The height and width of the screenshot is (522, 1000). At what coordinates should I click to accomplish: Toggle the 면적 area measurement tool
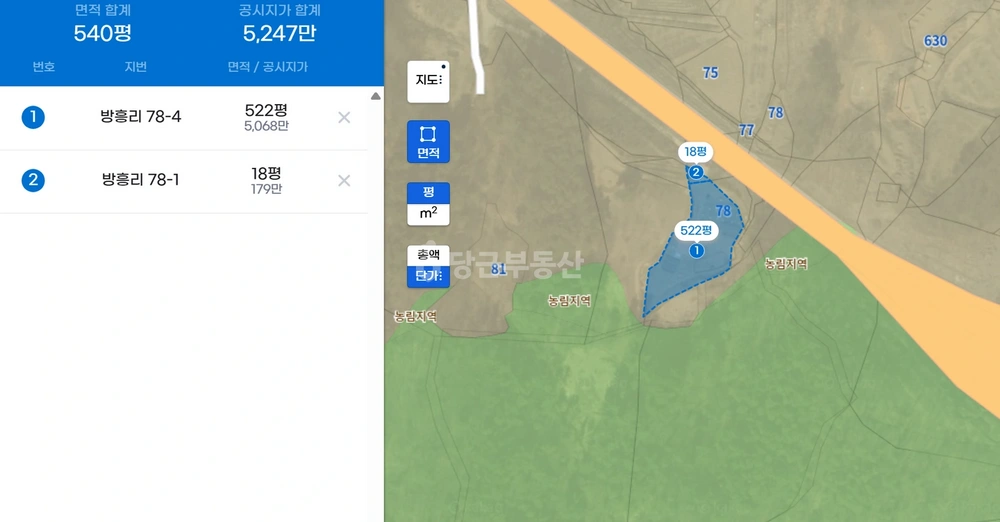428,142
